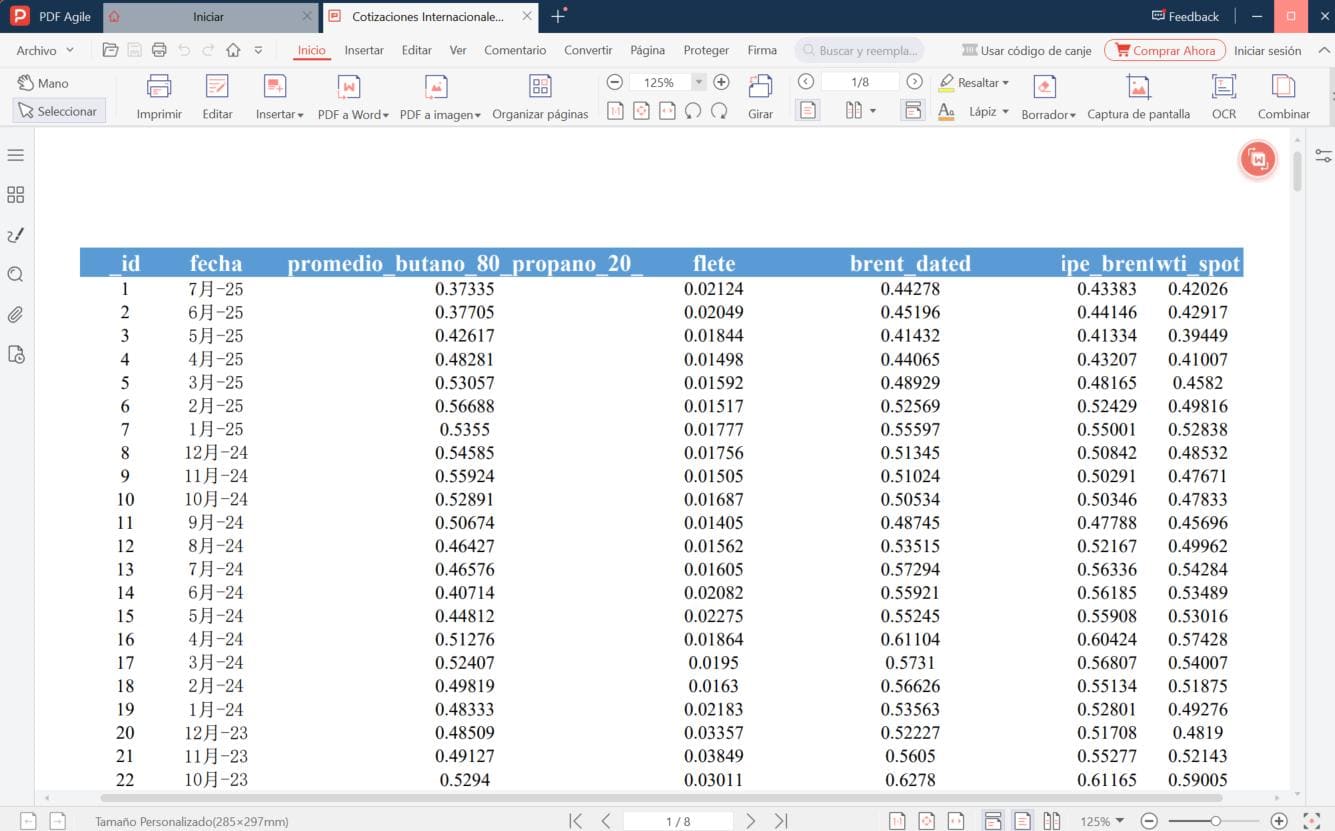Open the Captura de pantalla tool

(x=1138, y=96)
